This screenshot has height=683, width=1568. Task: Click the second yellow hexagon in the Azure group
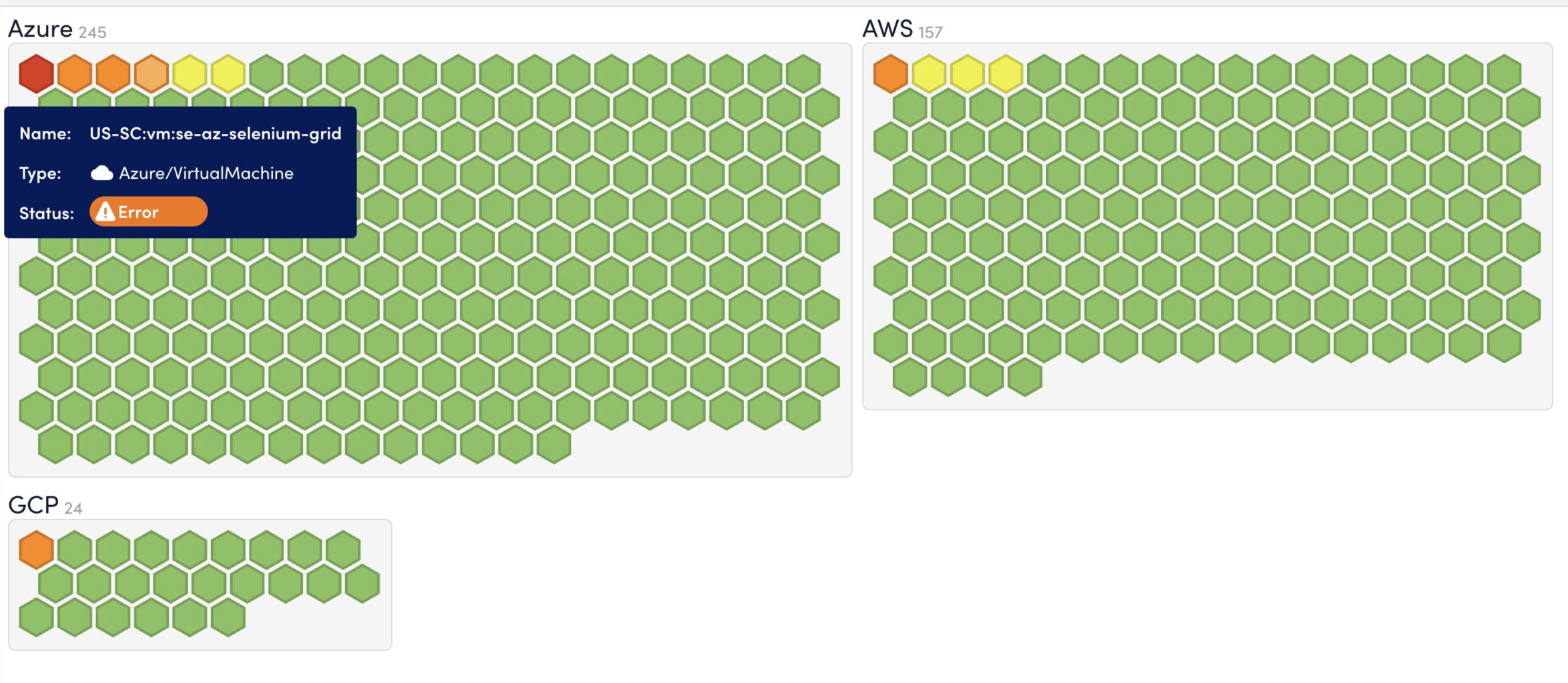(x=228, y=73)
